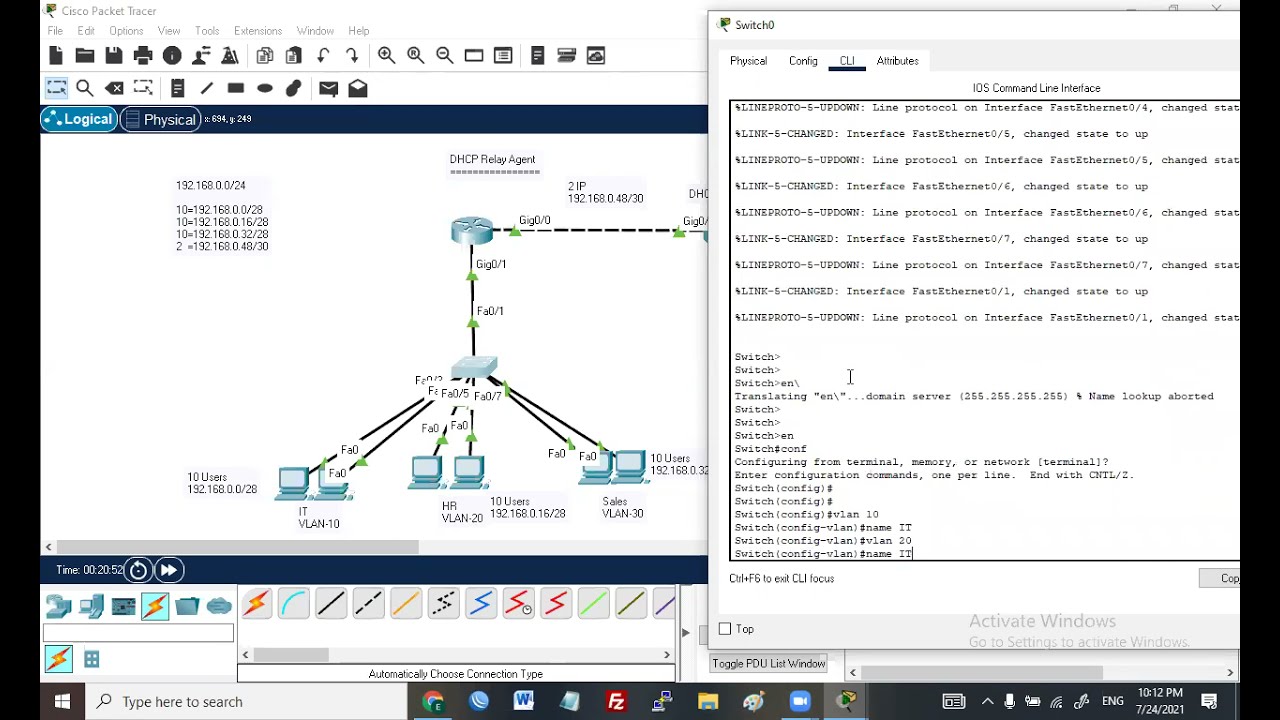The height and width of the screenshot is (720, 1280).
Task: Redo the last action
Action: click(x=352, y=56)
